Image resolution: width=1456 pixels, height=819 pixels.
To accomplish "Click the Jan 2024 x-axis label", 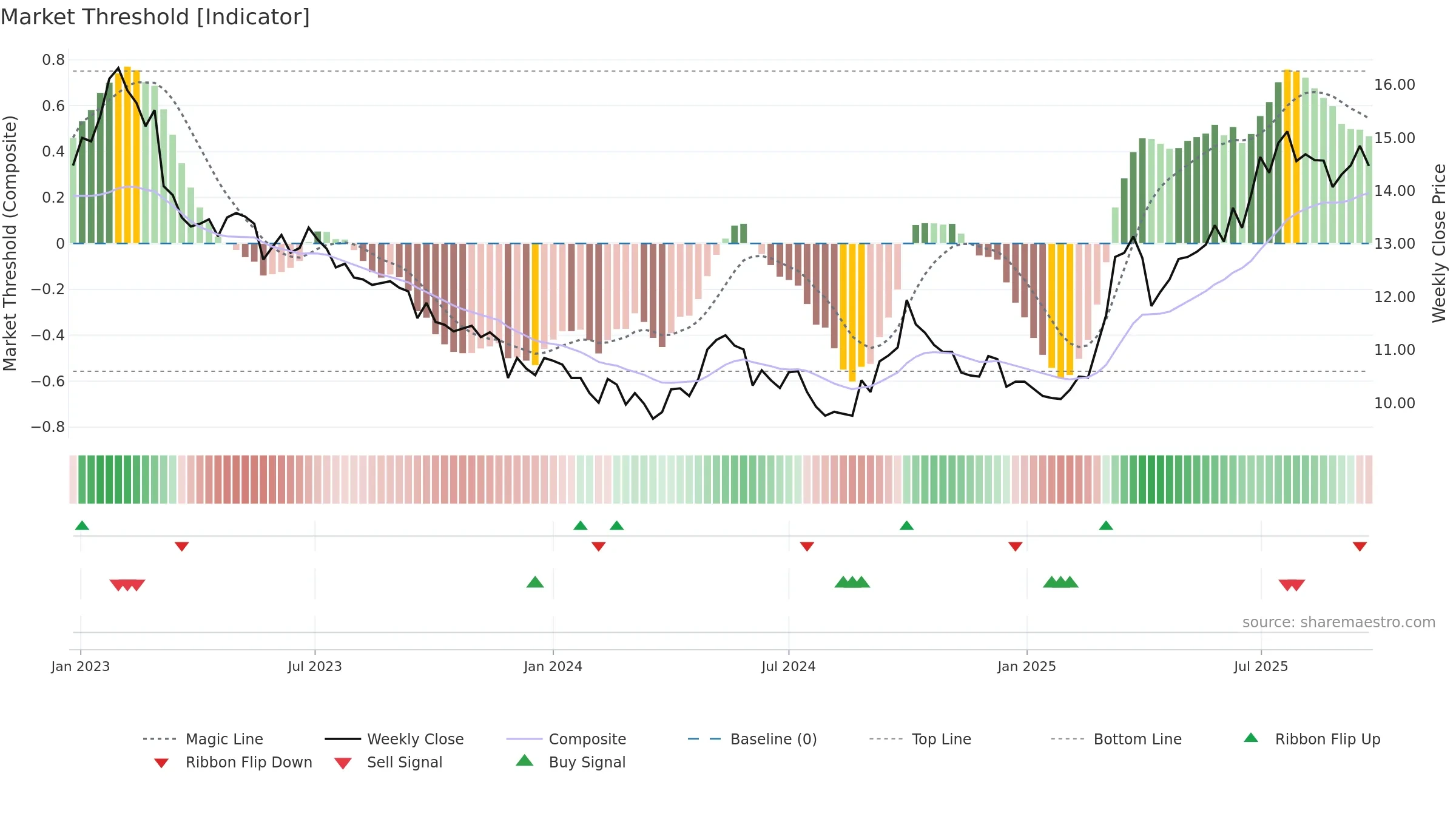I will tap(553, 667).
